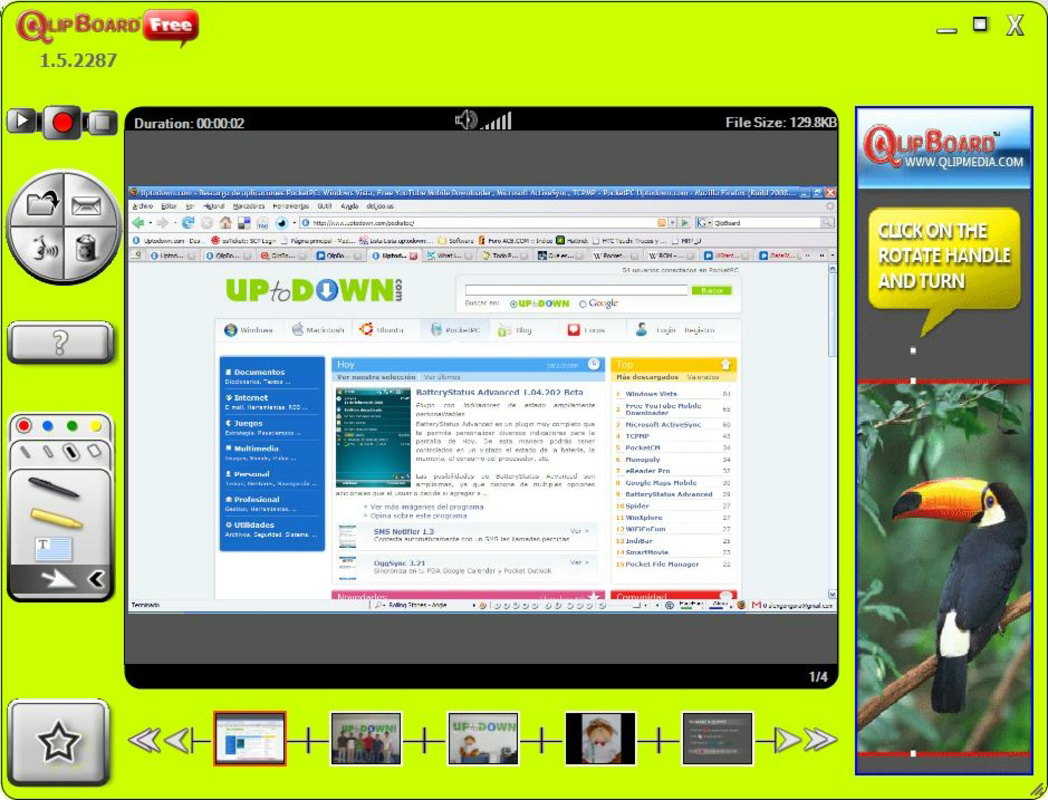Choose the widest stroke shape option

pyautogui.click(x=94, y=451)
